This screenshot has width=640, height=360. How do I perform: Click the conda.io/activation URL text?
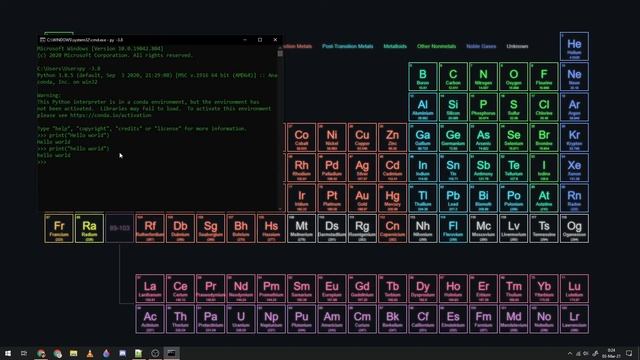(x=110, y=116)
